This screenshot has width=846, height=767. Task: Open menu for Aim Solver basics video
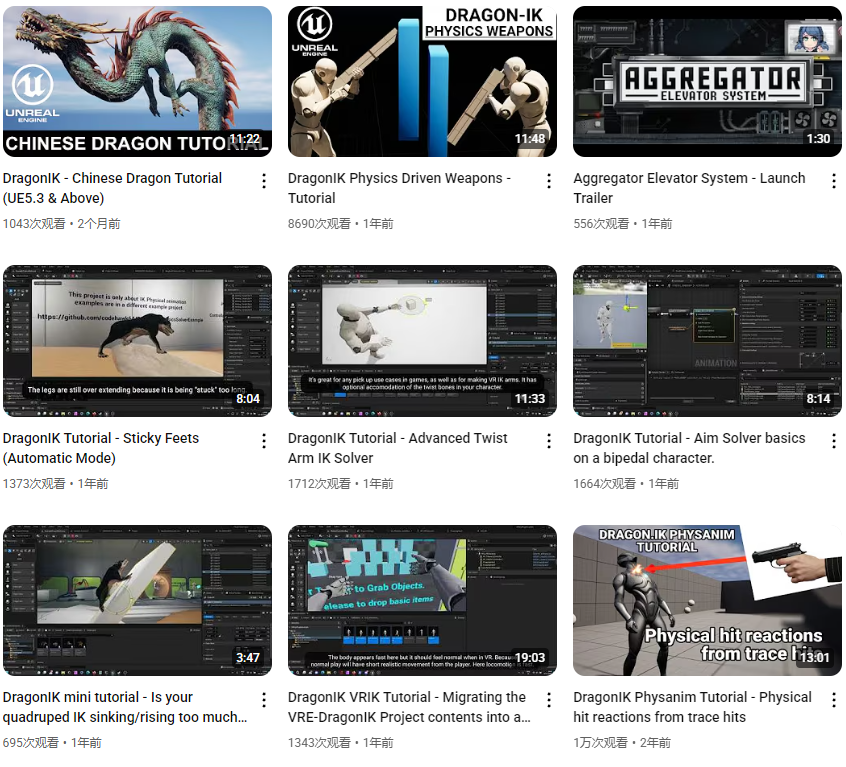point(834,441)
